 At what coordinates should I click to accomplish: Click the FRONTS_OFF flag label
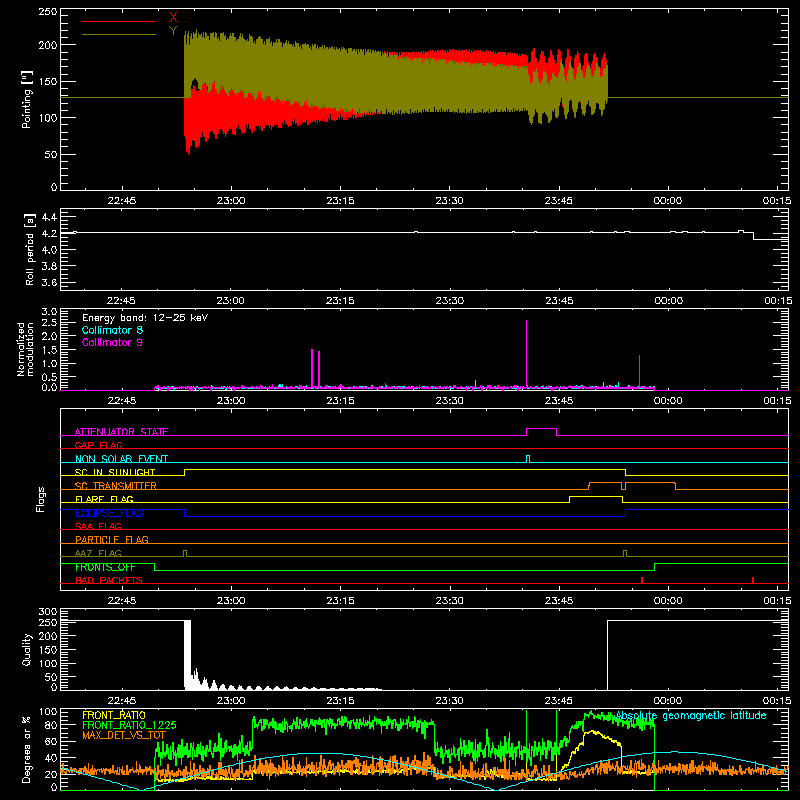[105, 567]
